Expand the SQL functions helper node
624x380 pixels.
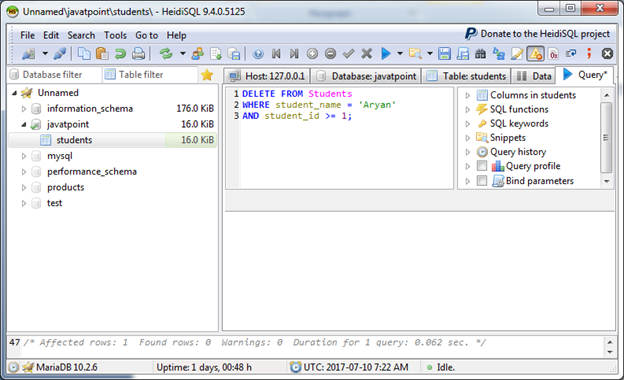click(x=468, y=109)
